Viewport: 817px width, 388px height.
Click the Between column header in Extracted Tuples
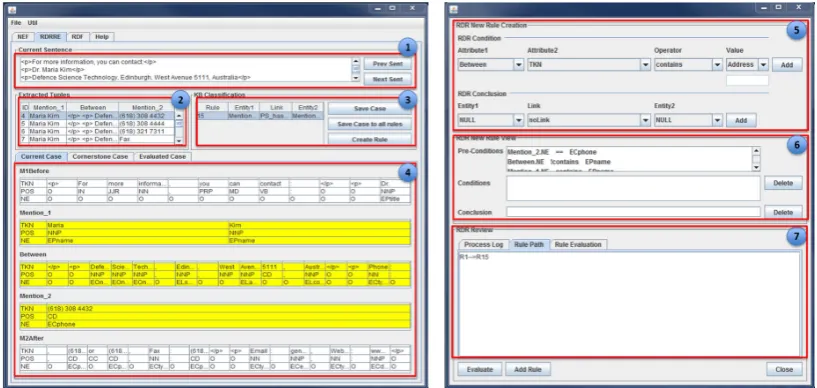[93, 107]
